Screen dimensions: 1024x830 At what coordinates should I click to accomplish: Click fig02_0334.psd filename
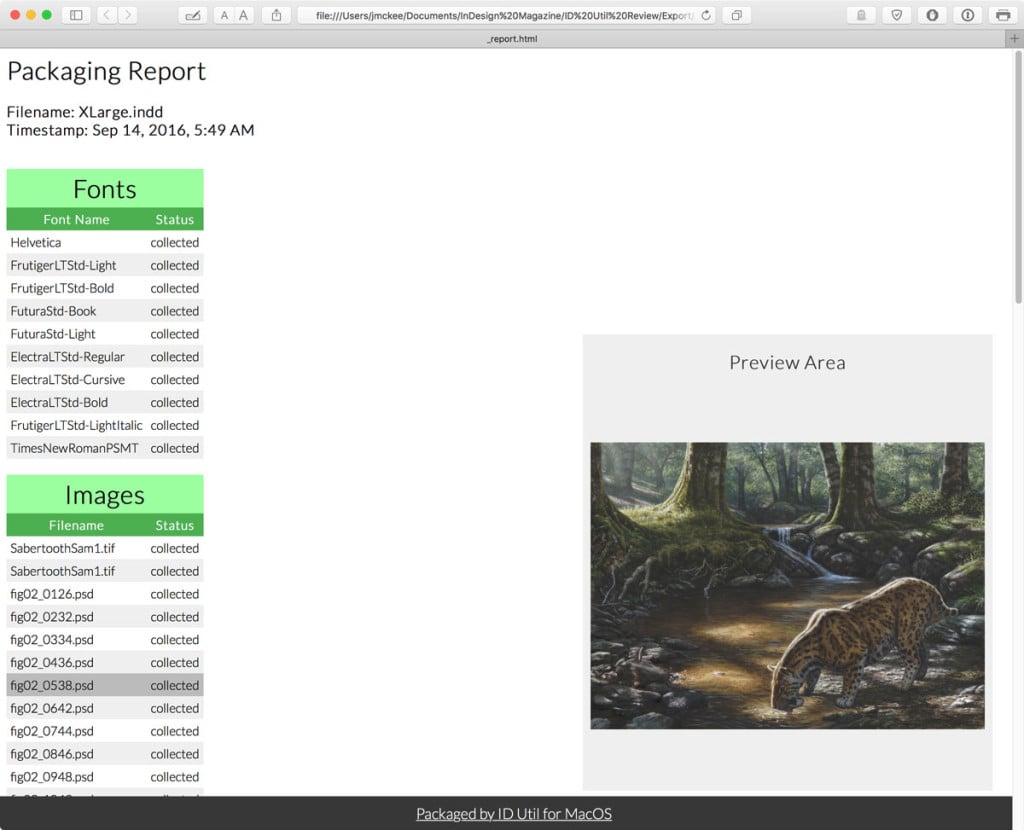pos(52,639)
